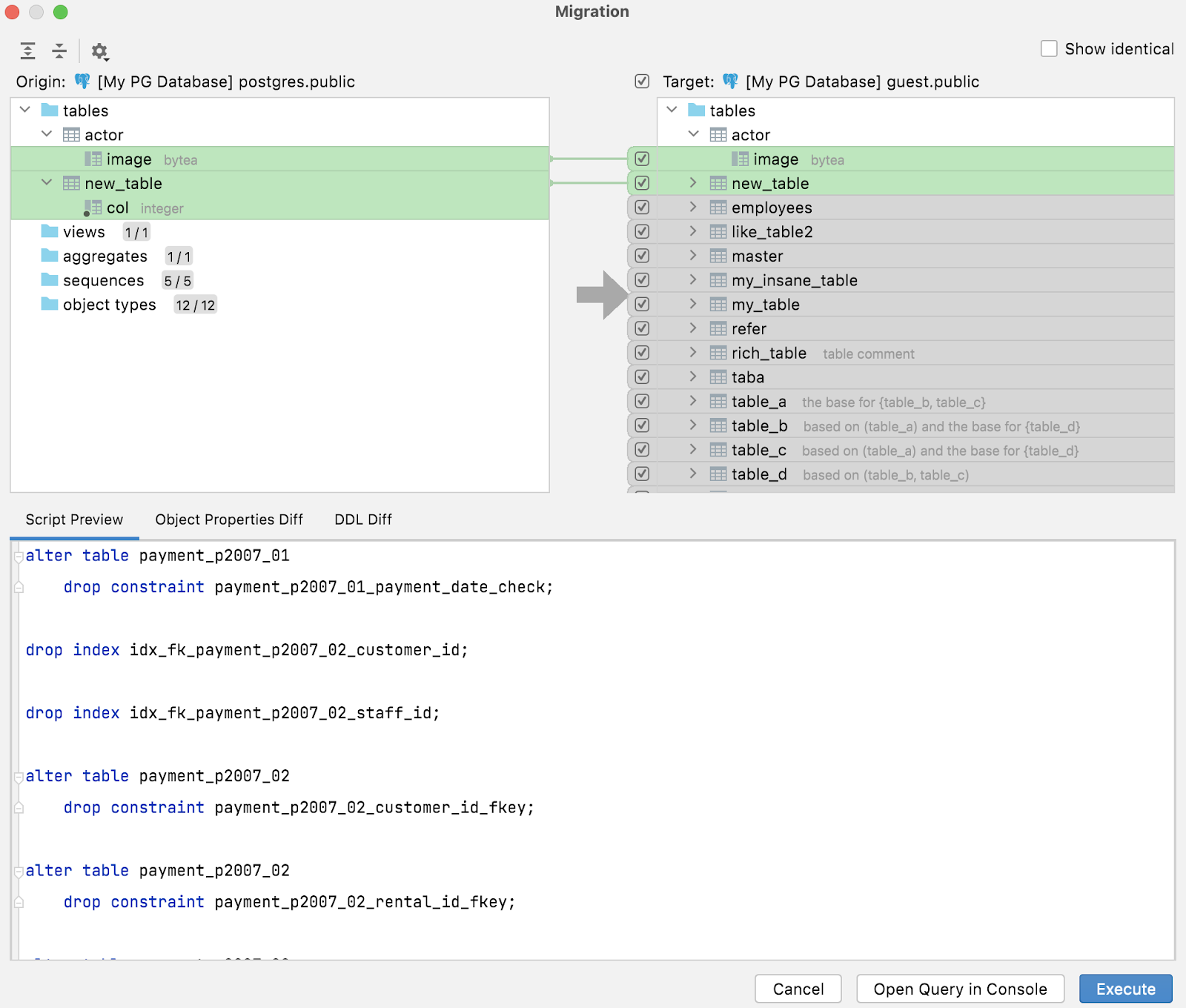Viewport: 1186px width, 1008px height.
Task: Collapse the Origin new_table node
Action: click(x=47, y=182)
